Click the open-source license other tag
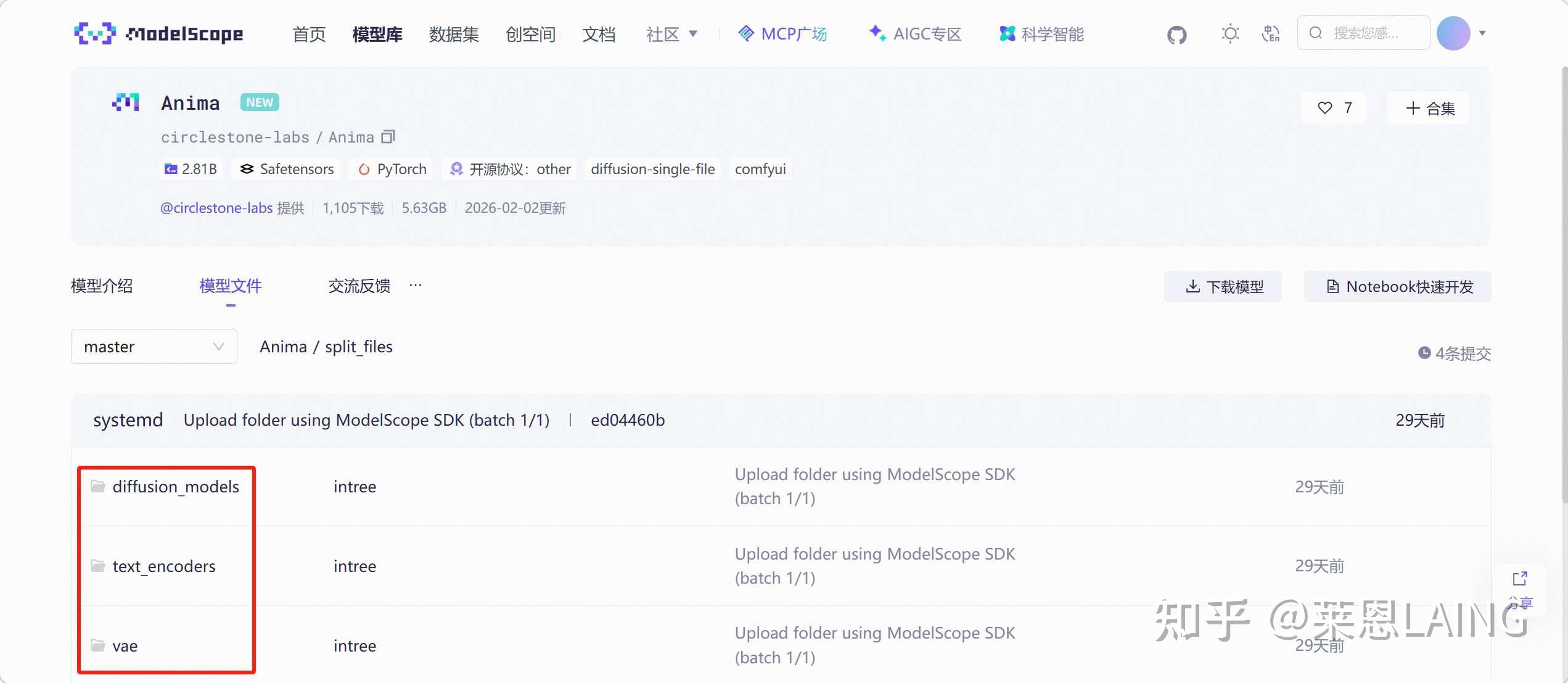This screenshot has width=1568, height=683. coord(509,169)
